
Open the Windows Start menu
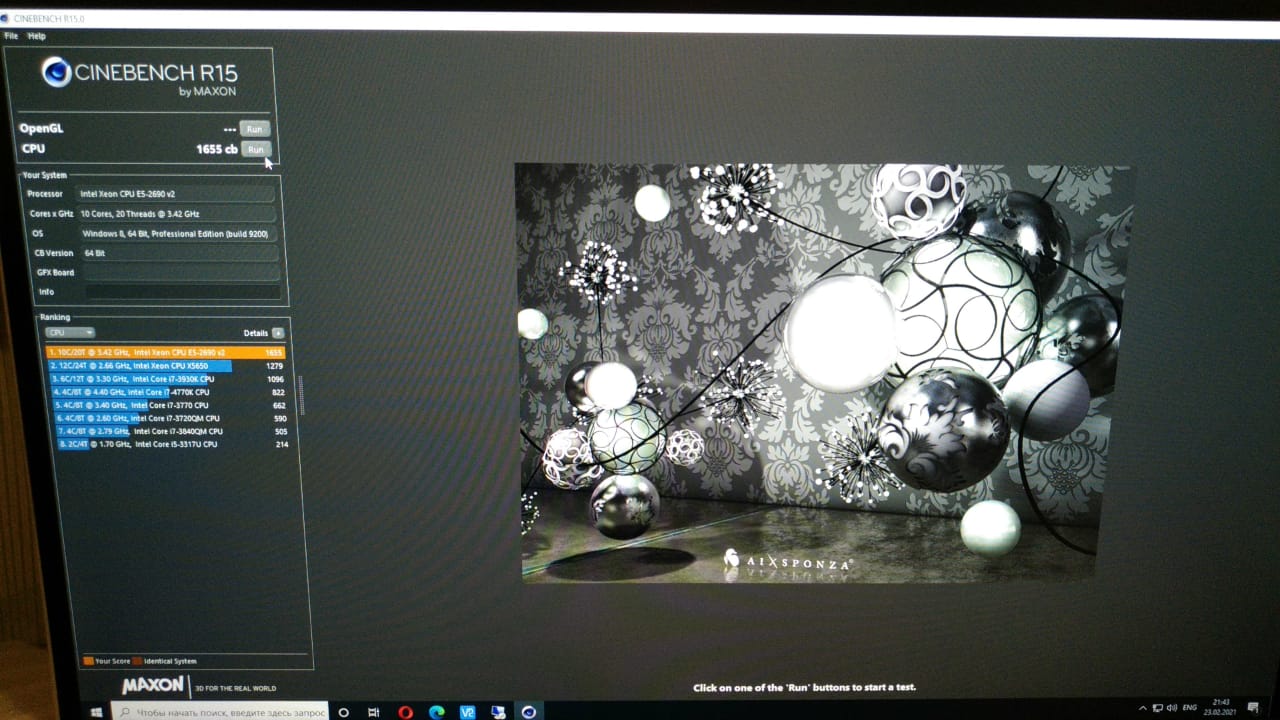pos(97,712)
